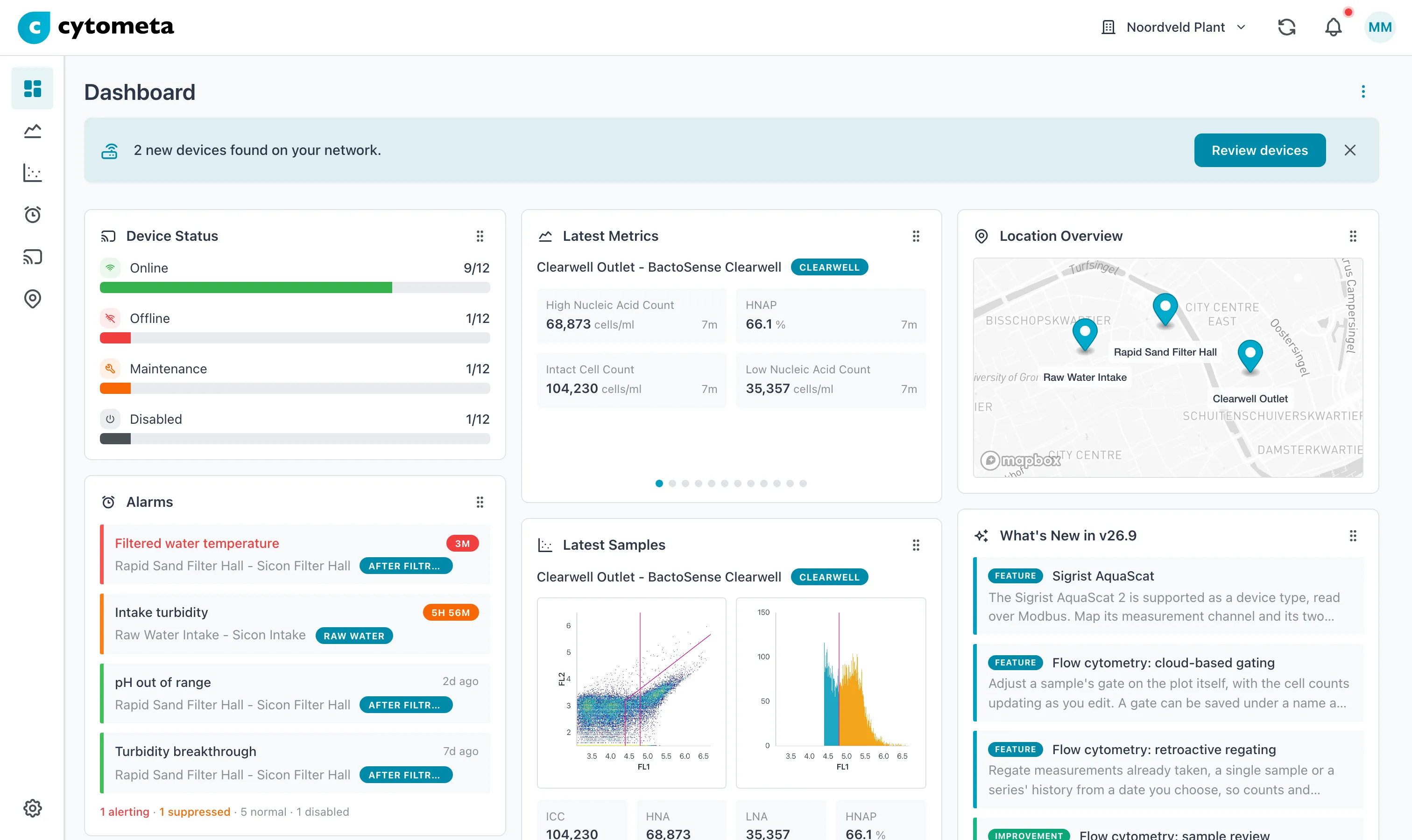Open Intake turbidity alarm
Viewport: 1412px width, 840px height.
click(295, 624)
